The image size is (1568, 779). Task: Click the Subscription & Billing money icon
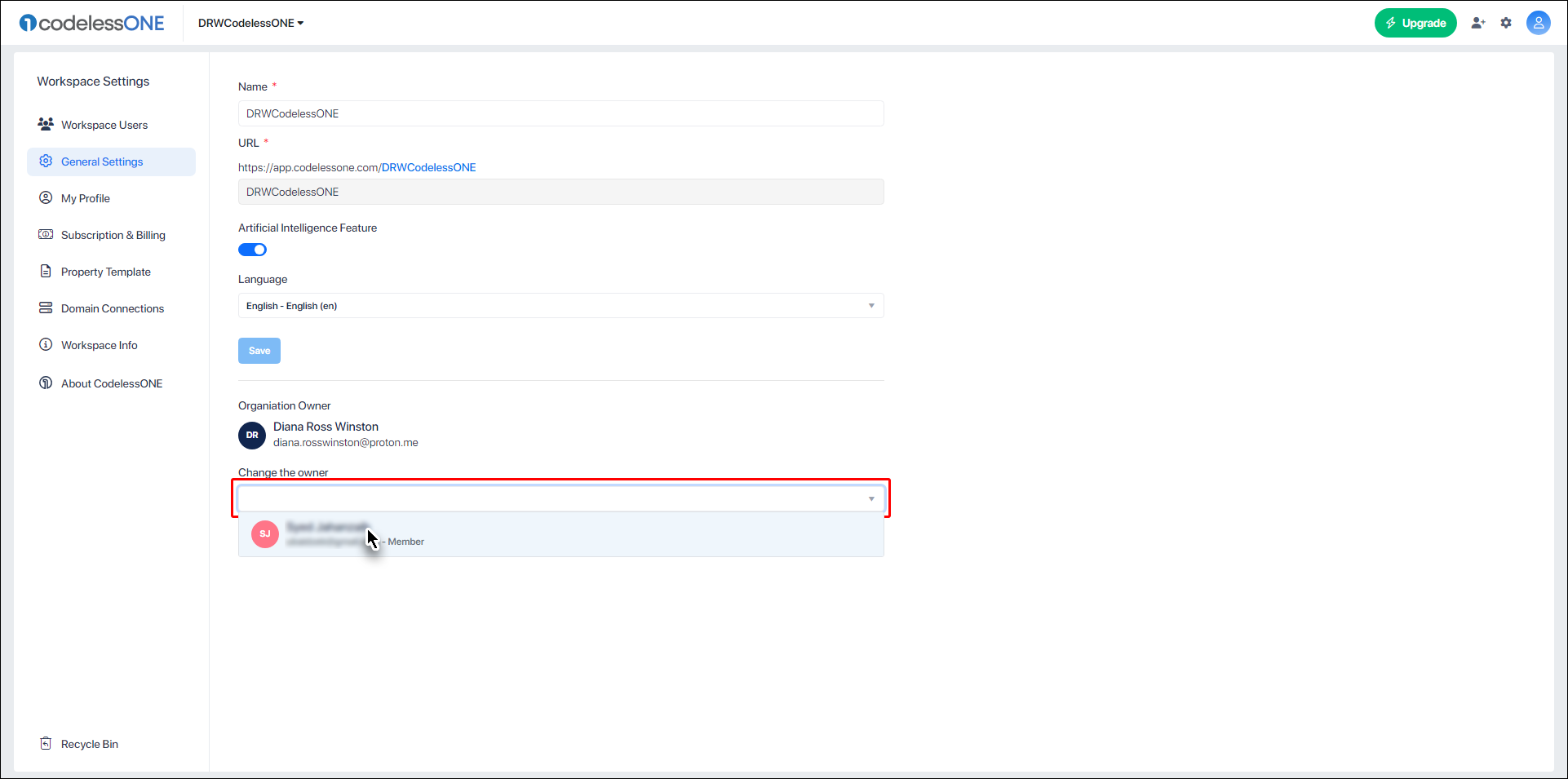[x=46, y=234]
